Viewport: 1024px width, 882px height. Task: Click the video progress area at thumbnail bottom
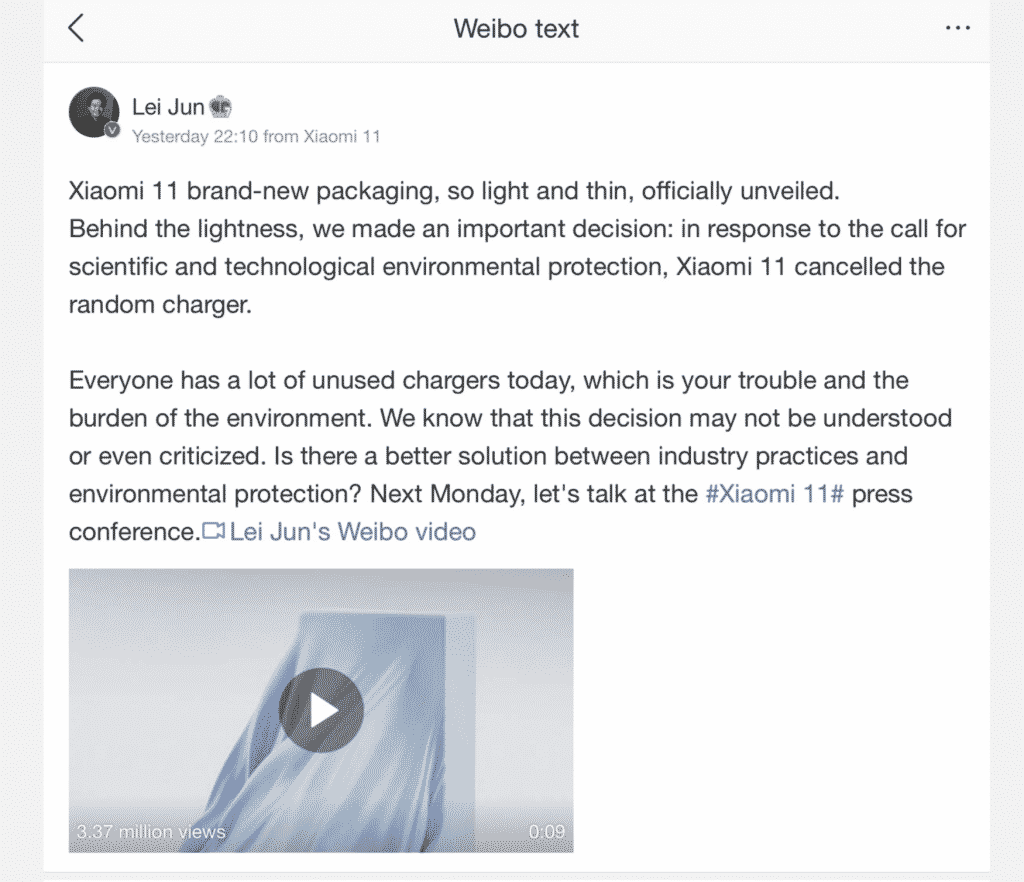(320, 848)
